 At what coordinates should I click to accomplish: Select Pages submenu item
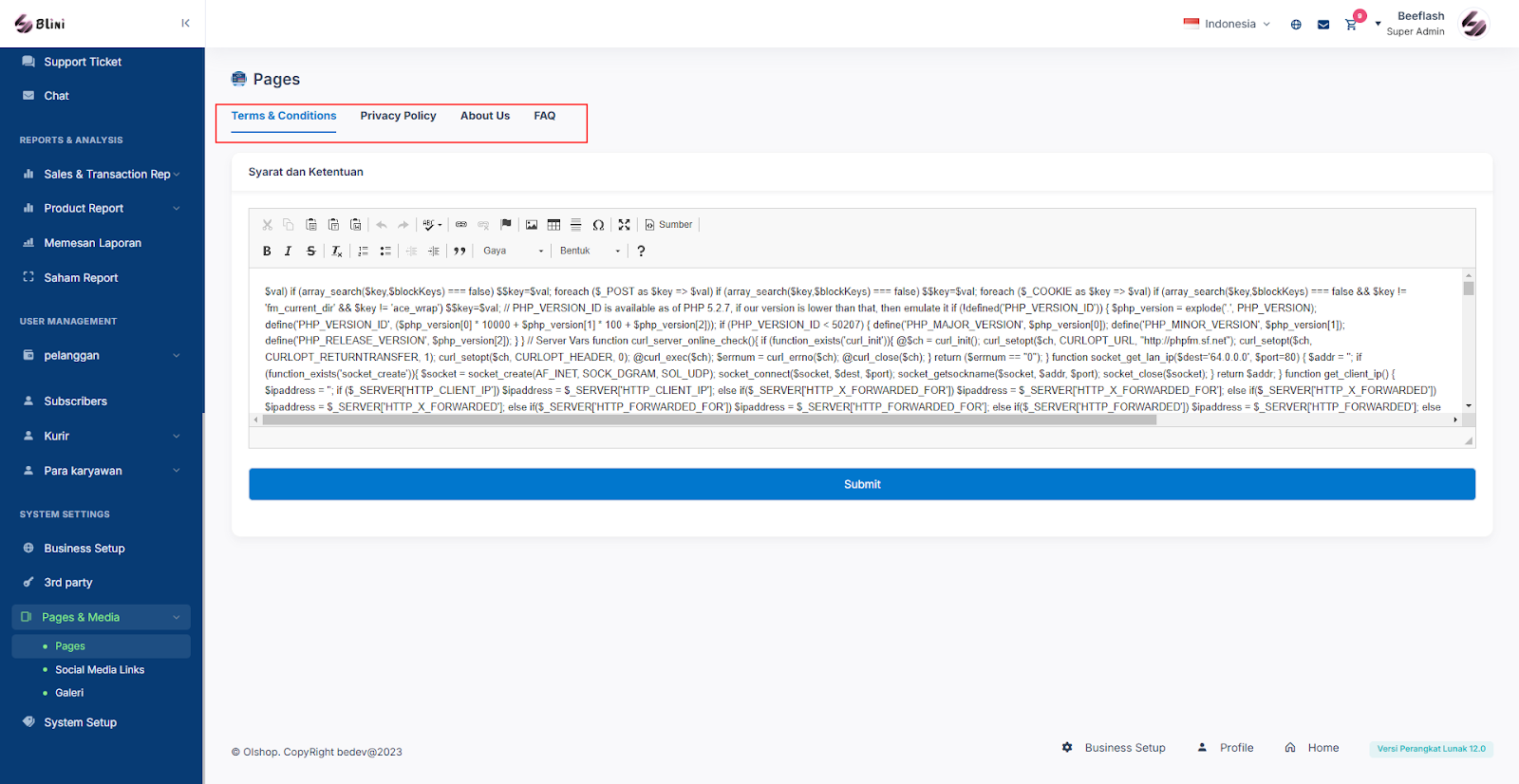[102, 646]
